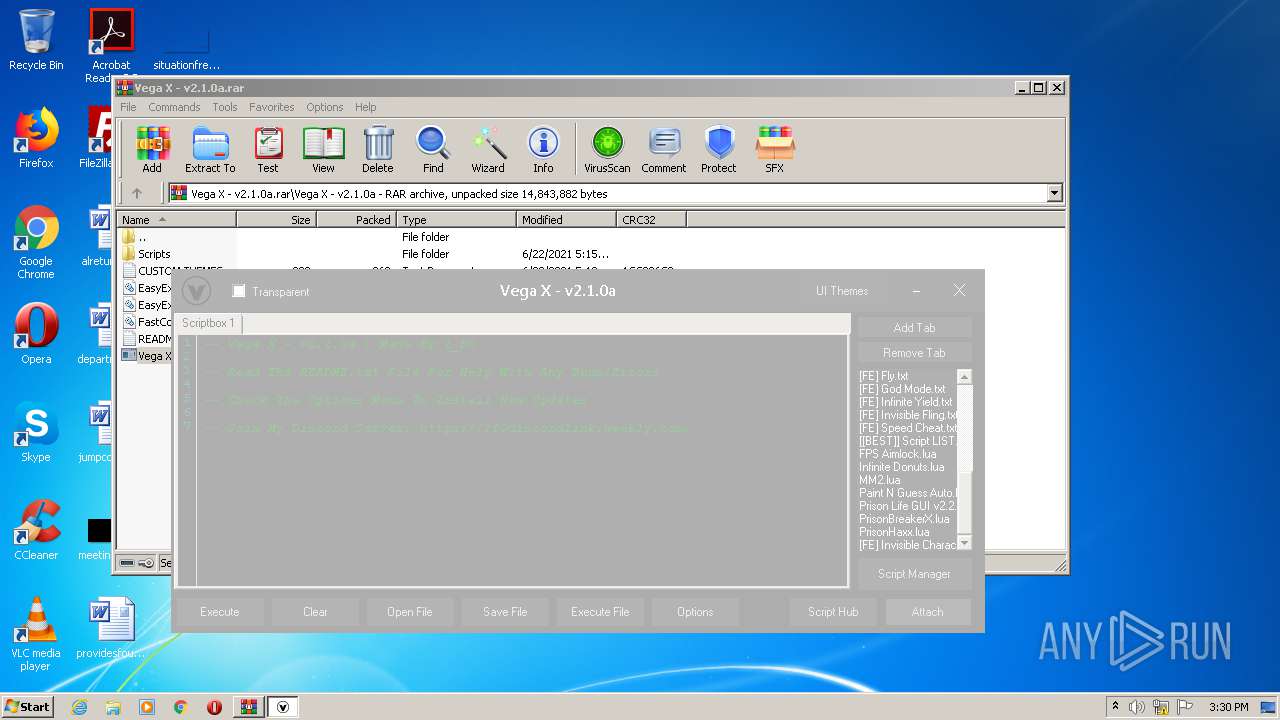
Task: Click the Clear button
Action: point(315,612)
